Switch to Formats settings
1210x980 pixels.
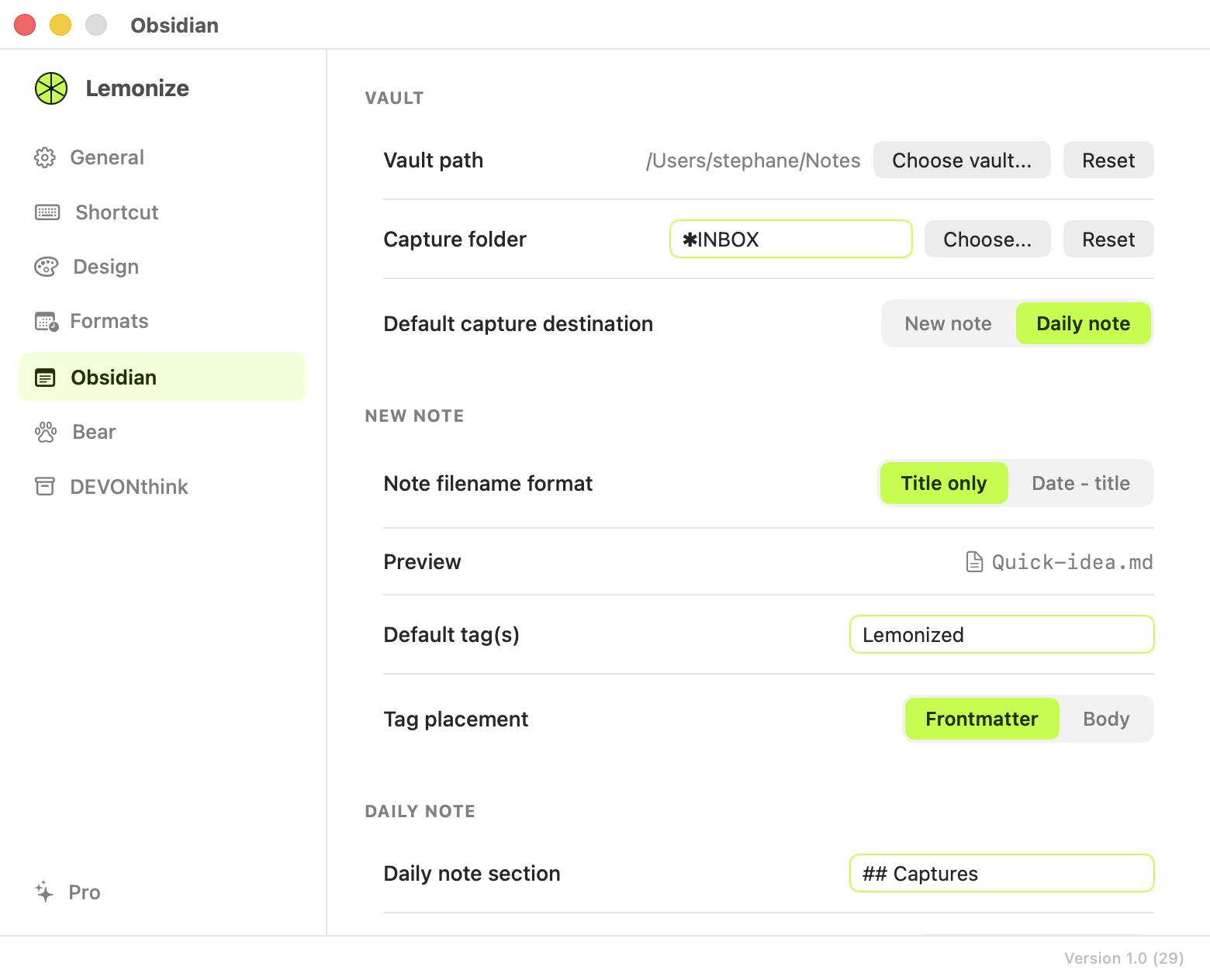pos(163,321)
